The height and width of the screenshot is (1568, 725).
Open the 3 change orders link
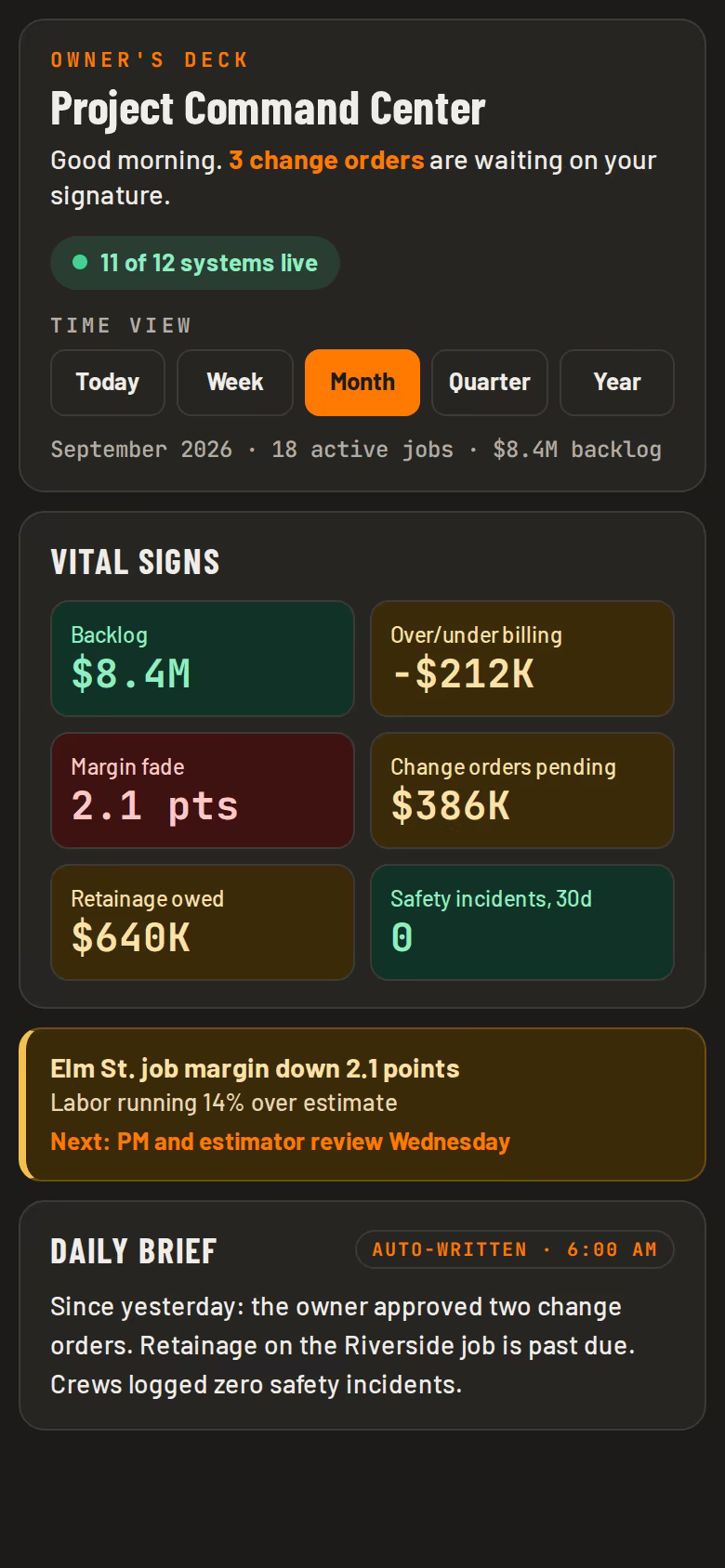tap(326, 160)
